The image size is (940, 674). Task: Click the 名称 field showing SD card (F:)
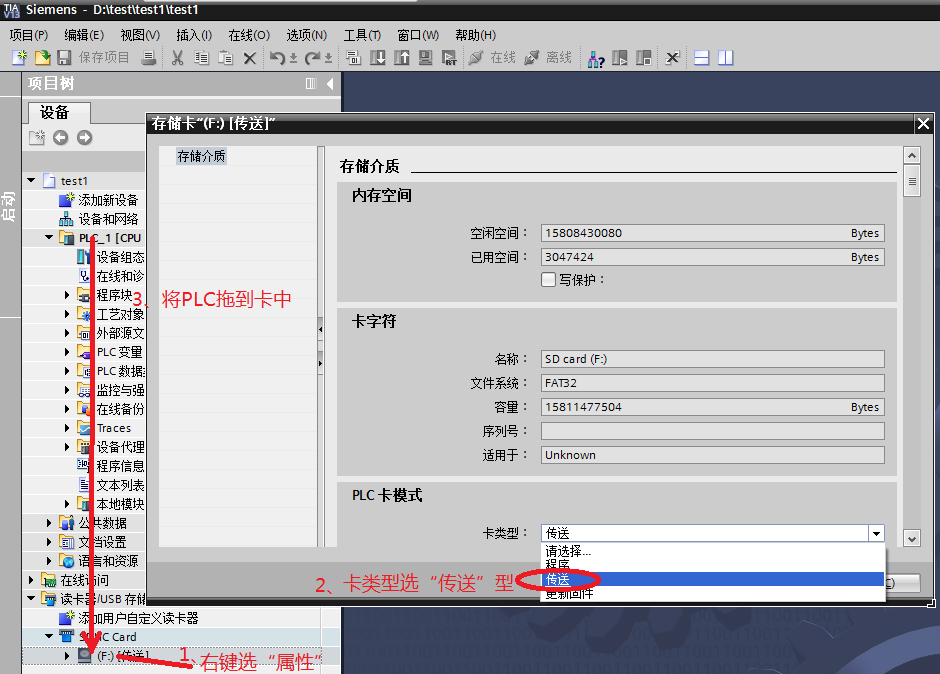[712, 359]
